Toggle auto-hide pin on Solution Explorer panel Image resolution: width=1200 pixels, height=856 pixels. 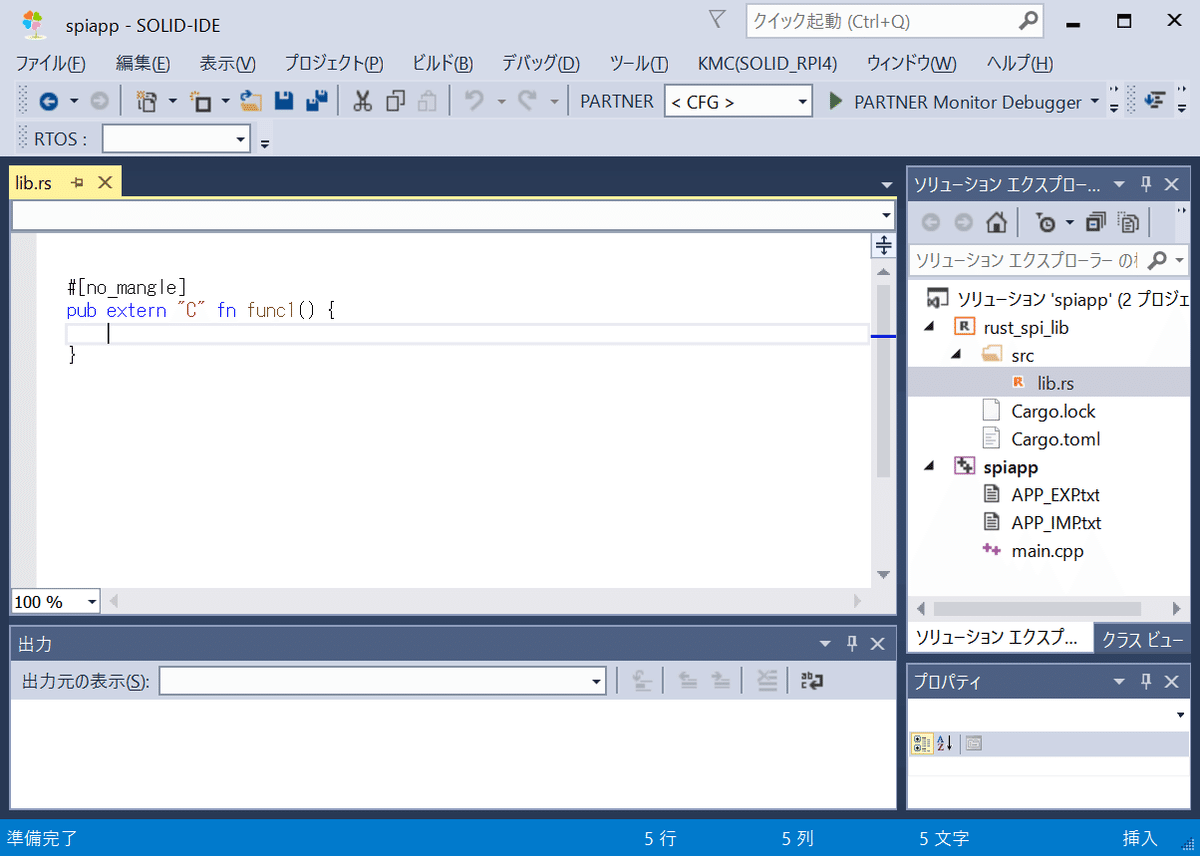tap(1146, 184)
